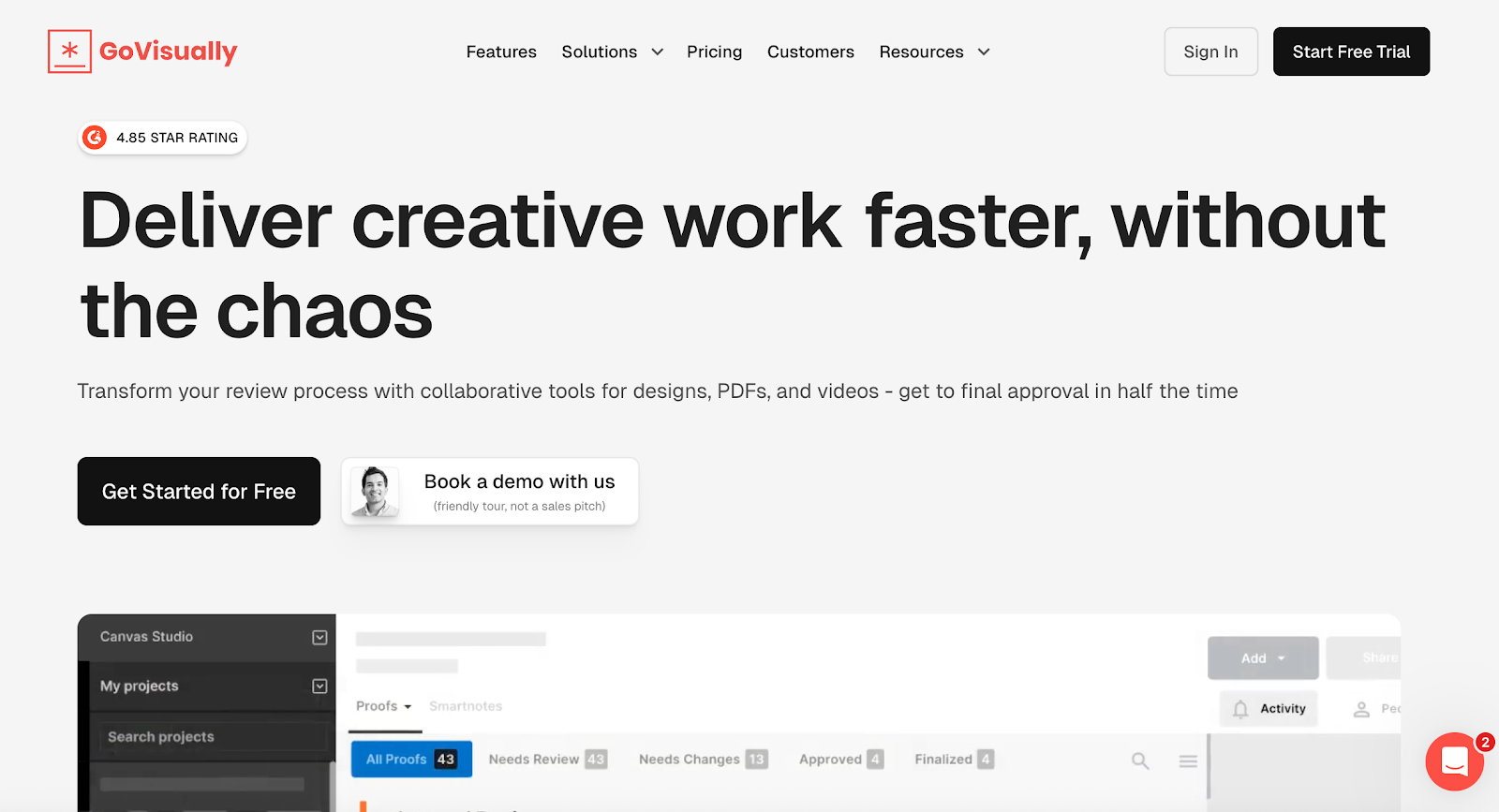Click the Start Free Trial button
Screen dimensions: 1499x812
1351,52
